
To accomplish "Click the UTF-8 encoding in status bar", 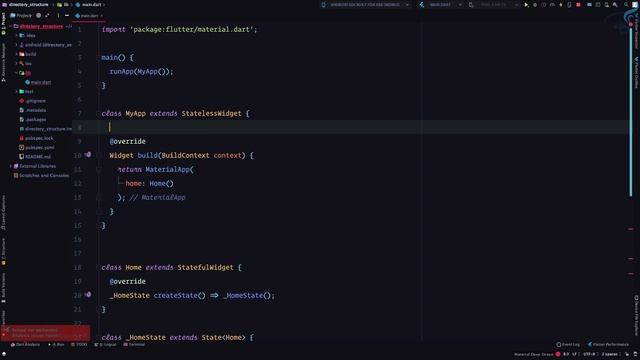I will [589, 354].
